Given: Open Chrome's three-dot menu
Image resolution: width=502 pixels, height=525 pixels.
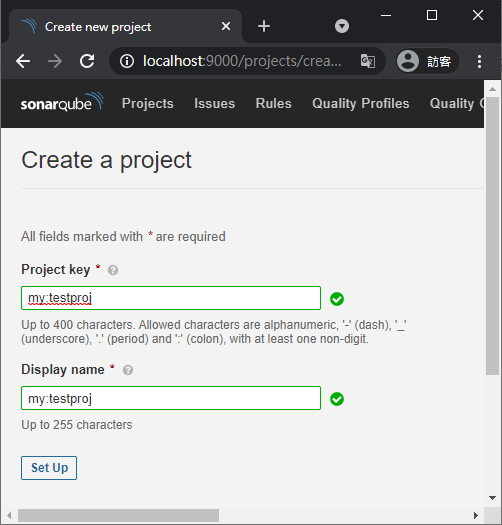Looking at the screenshot, I should 480,62.
